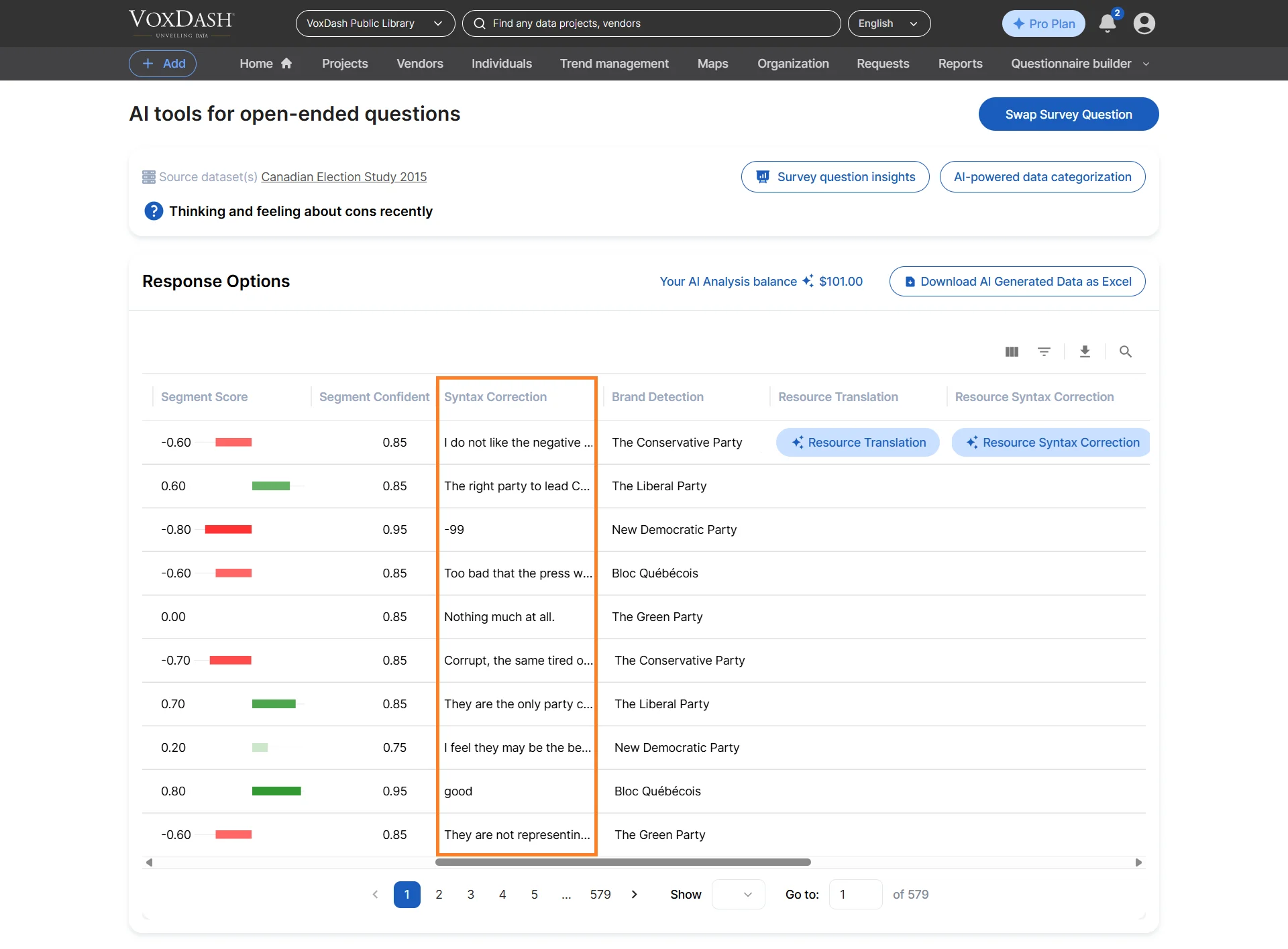Image resolution: width=1288 pixels, height=949 pixels.
Task: Select cell 'Nothing much at all.'
Action: pyautogui.click(x=499, y=616)
